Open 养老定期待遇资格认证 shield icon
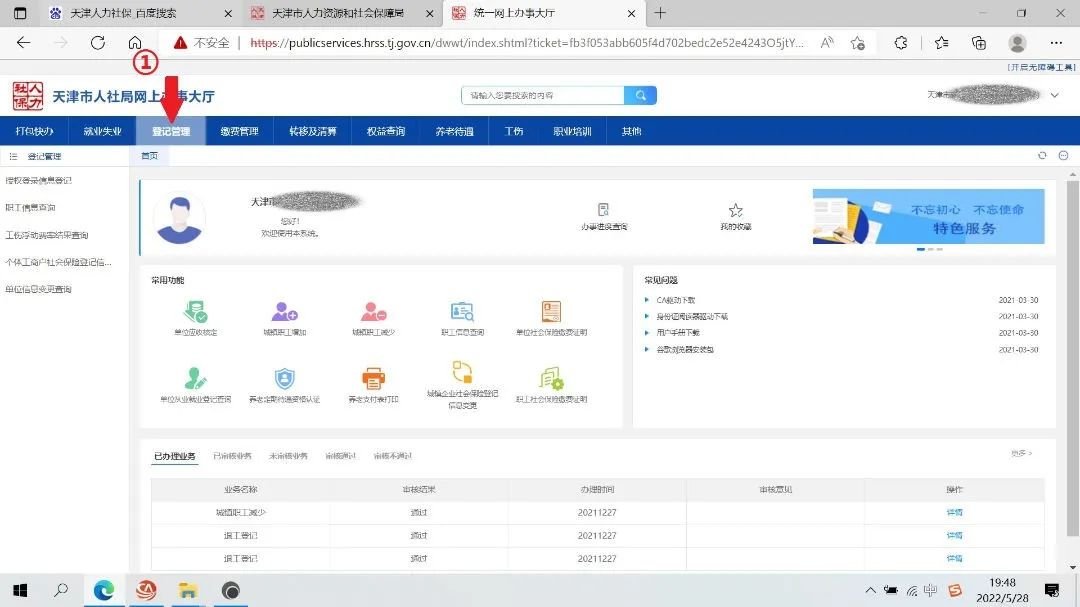1080x607 pixels. click(x=285, y=379)
